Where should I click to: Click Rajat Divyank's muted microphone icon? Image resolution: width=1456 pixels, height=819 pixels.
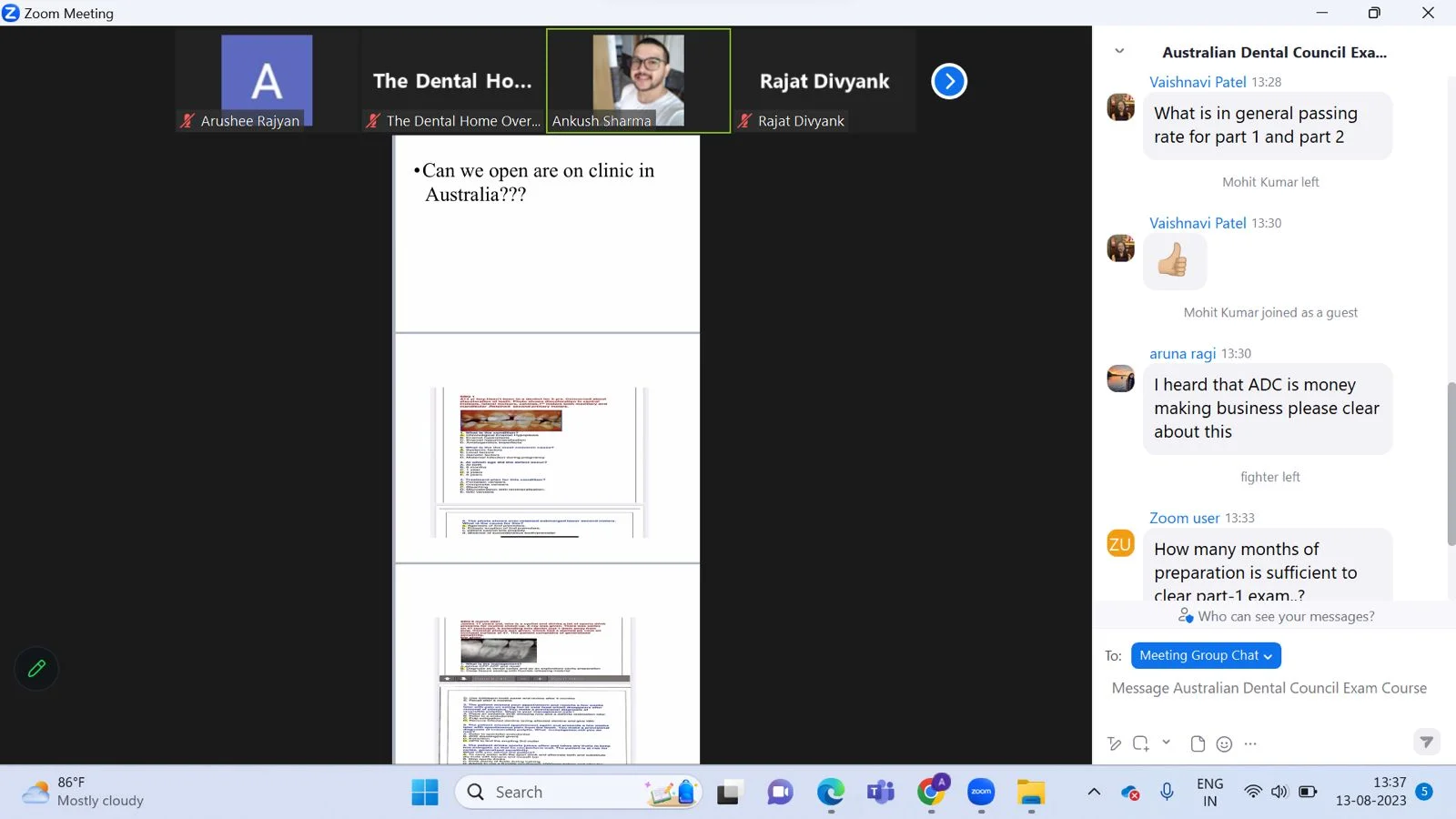point(744,121)
